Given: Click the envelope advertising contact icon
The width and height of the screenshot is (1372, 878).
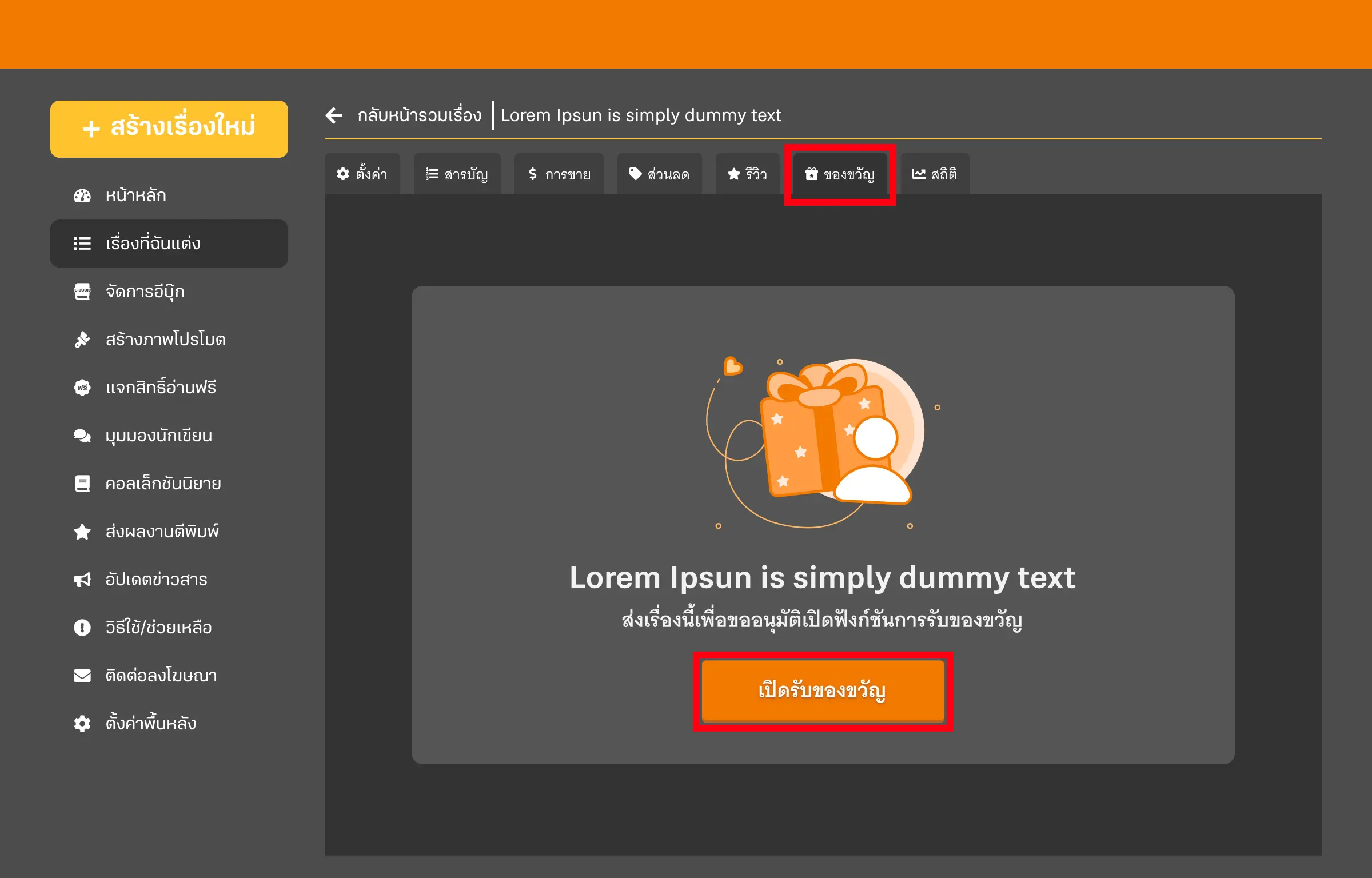Looking at the screenshot, I should [82, 676].
